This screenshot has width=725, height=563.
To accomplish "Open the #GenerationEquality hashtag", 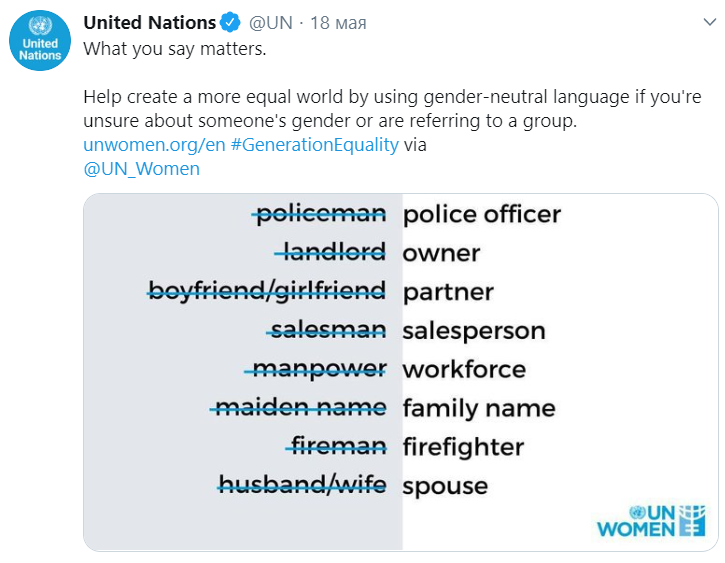I will coord(314,145).
